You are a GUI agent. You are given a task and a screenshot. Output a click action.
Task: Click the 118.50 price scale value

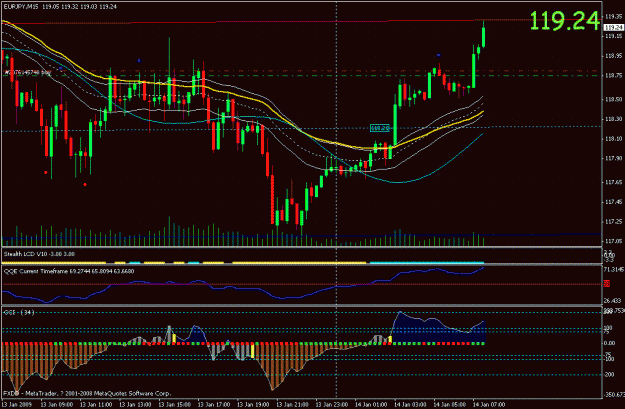[614, 99]
